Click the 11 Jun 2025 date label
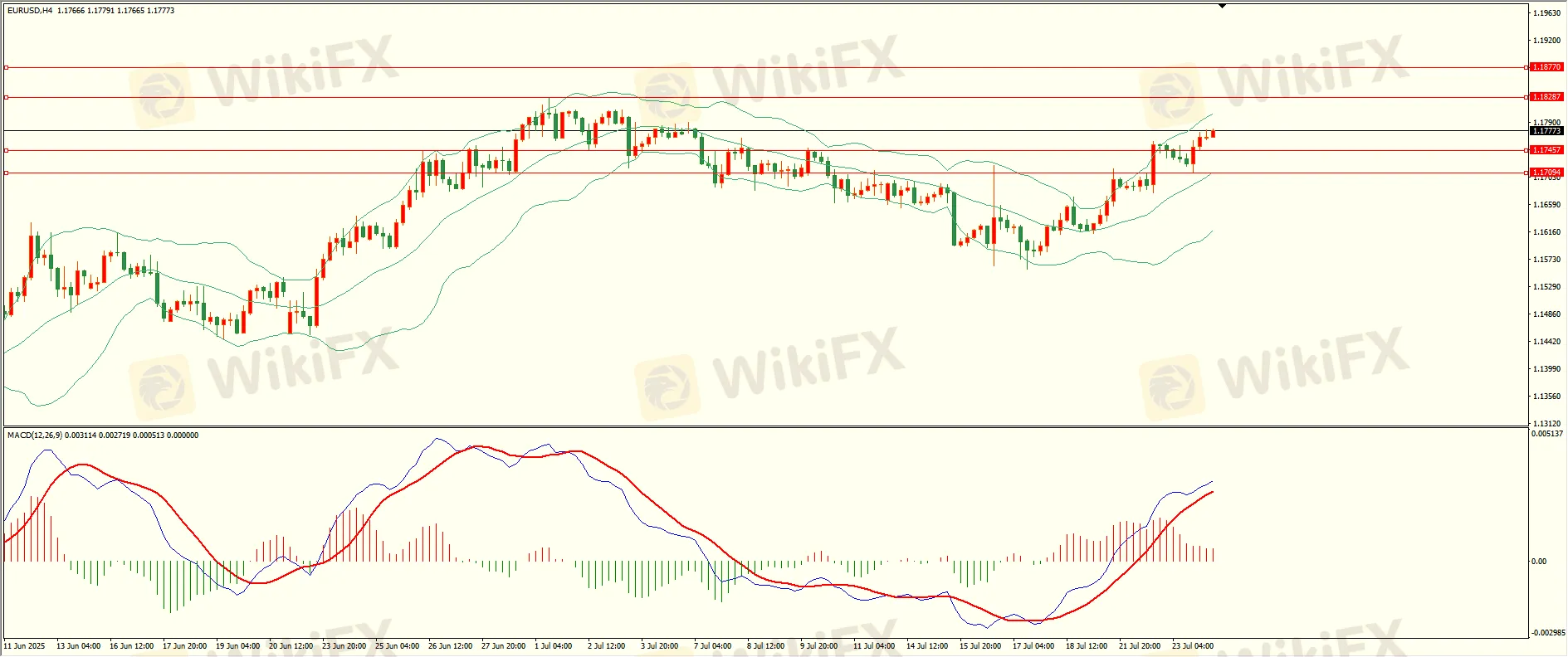Image resolution: width=1568 pixels, height=657 pixels. pos(25,645)
